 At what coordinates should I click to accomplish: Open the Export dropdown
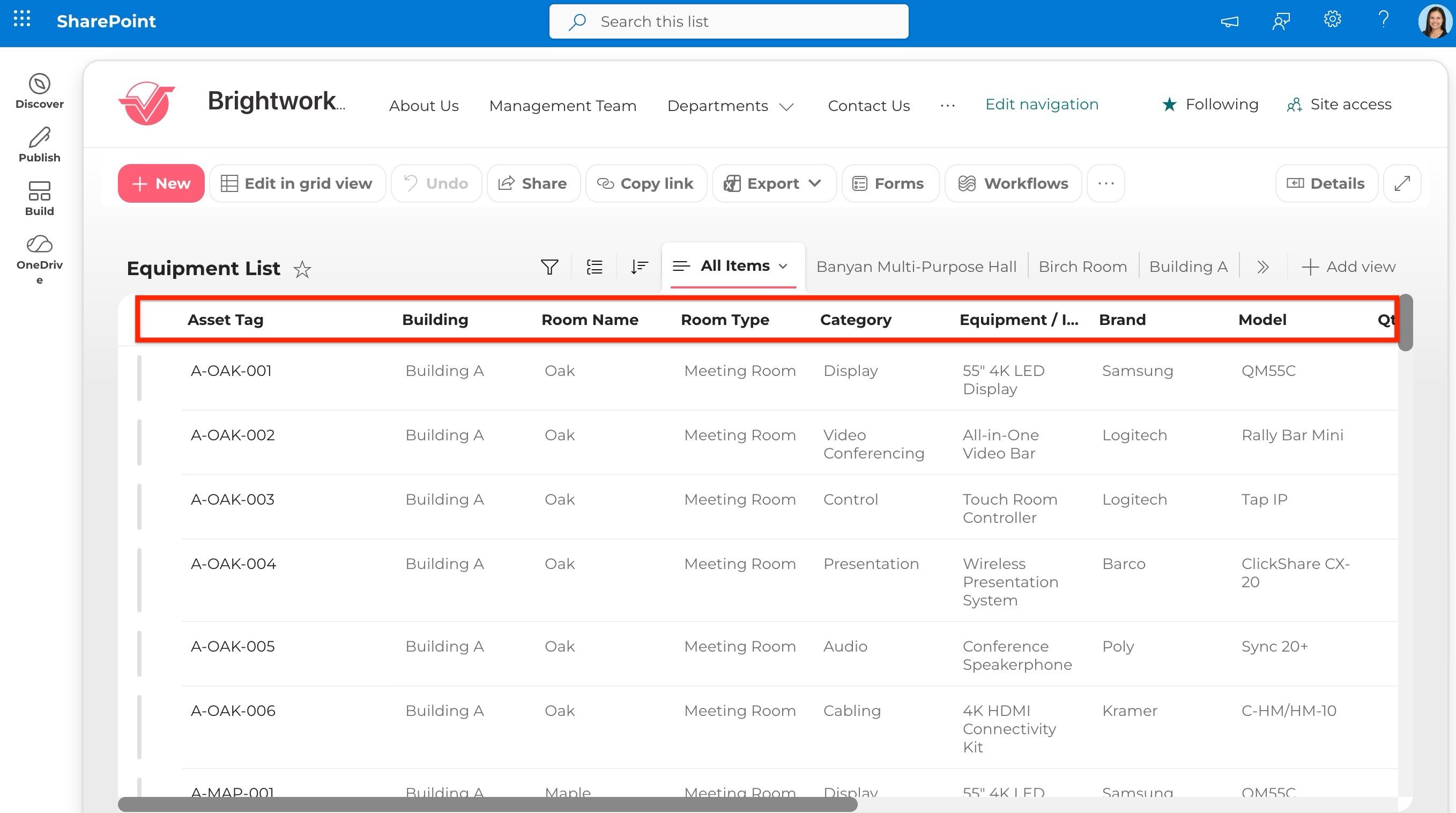774,183
